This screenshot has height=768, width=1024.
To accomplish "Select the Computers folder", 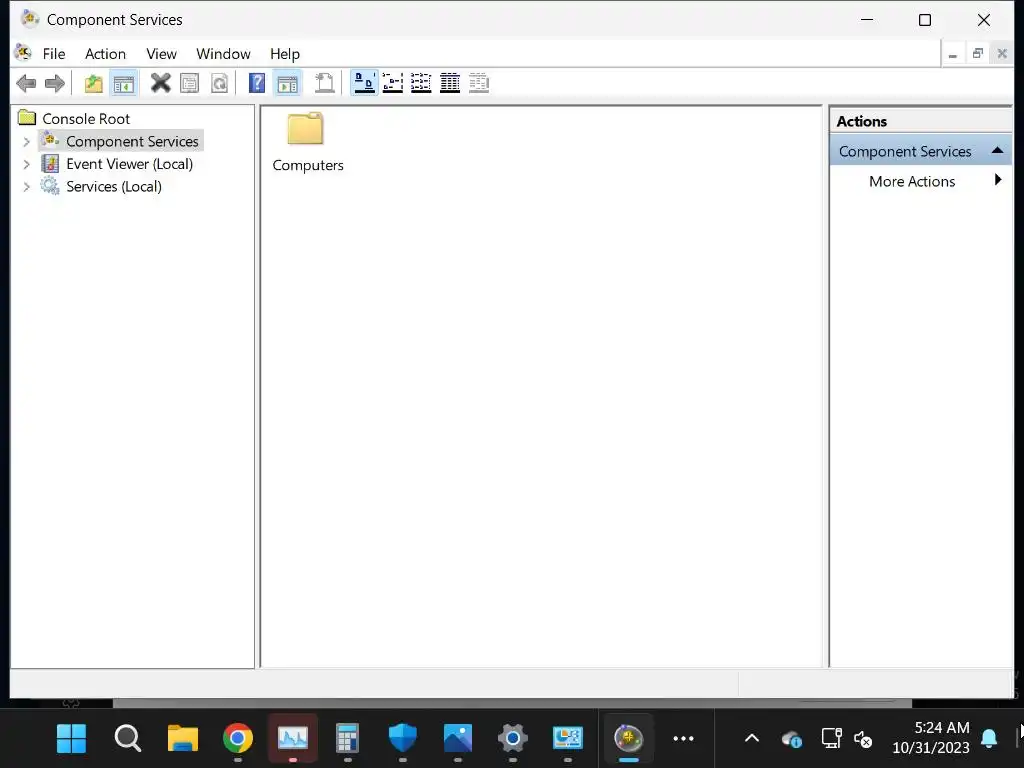I will point(305,129).
